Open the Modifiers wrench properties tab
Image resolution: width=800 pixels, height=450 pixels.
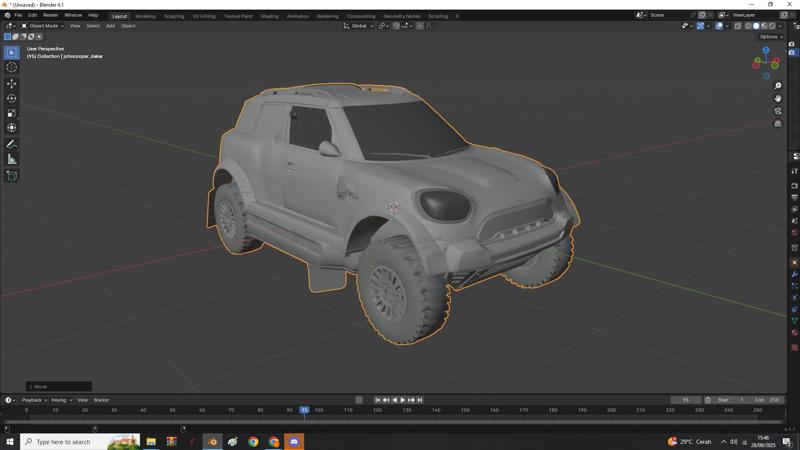click(794, 274)
